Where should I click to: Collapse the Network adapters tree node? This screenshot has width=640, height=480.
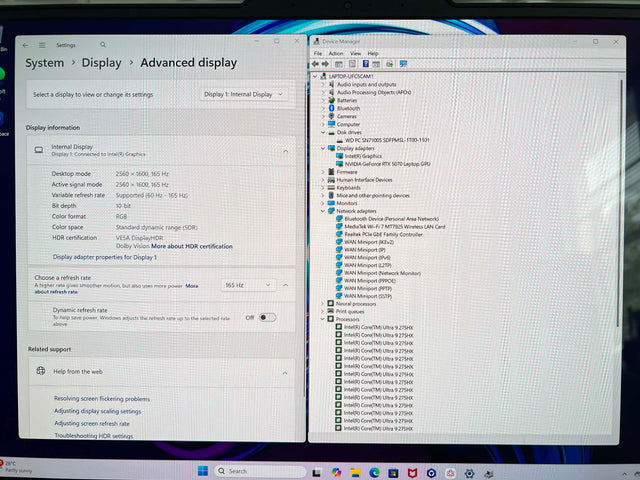(323, 211)
